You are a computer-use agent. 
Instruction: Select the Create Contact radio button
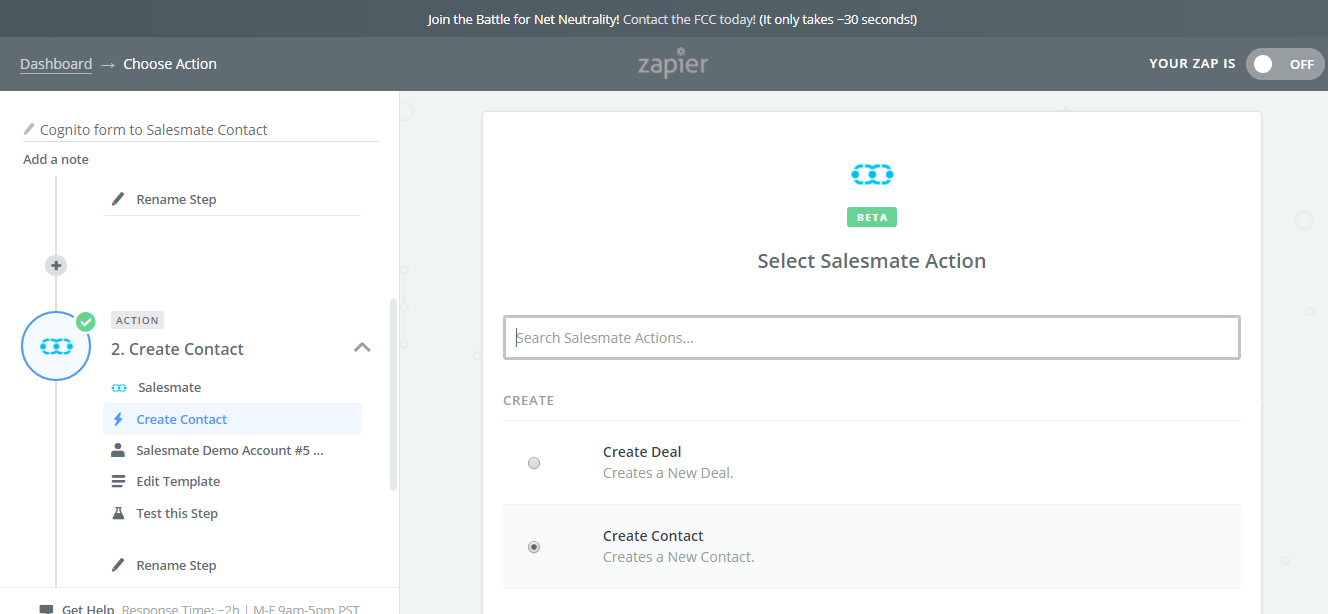point(534,547)
